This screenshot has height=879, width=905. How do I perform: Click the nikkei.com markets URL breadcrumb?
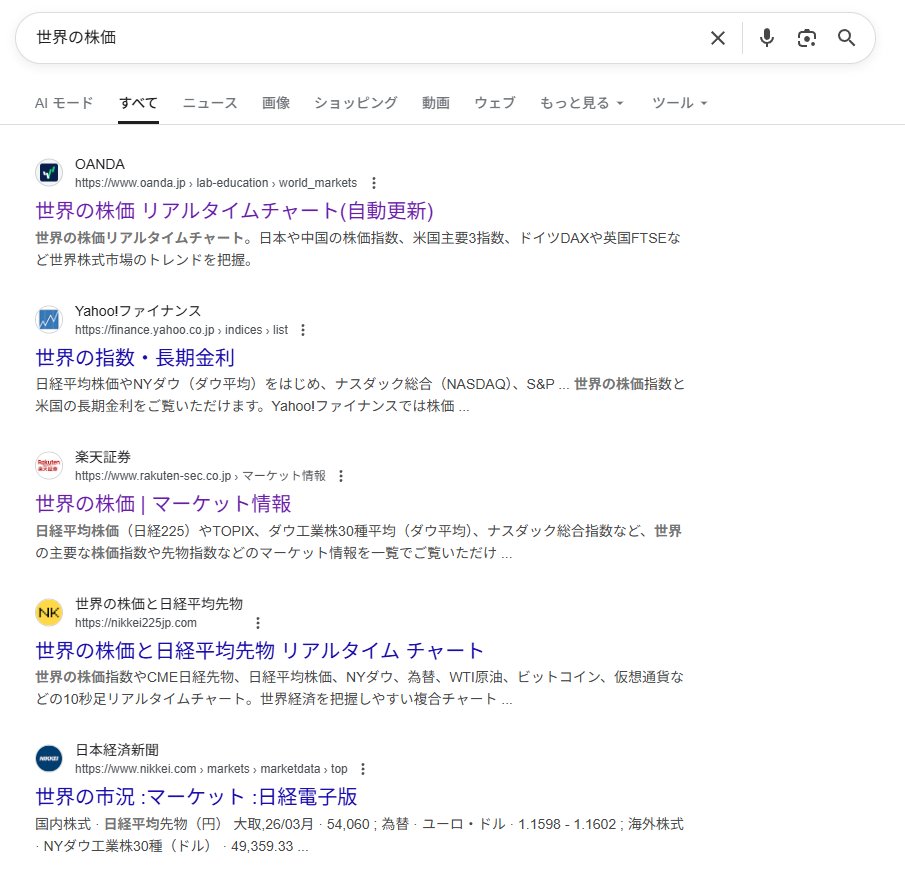[x=211, y=769]
